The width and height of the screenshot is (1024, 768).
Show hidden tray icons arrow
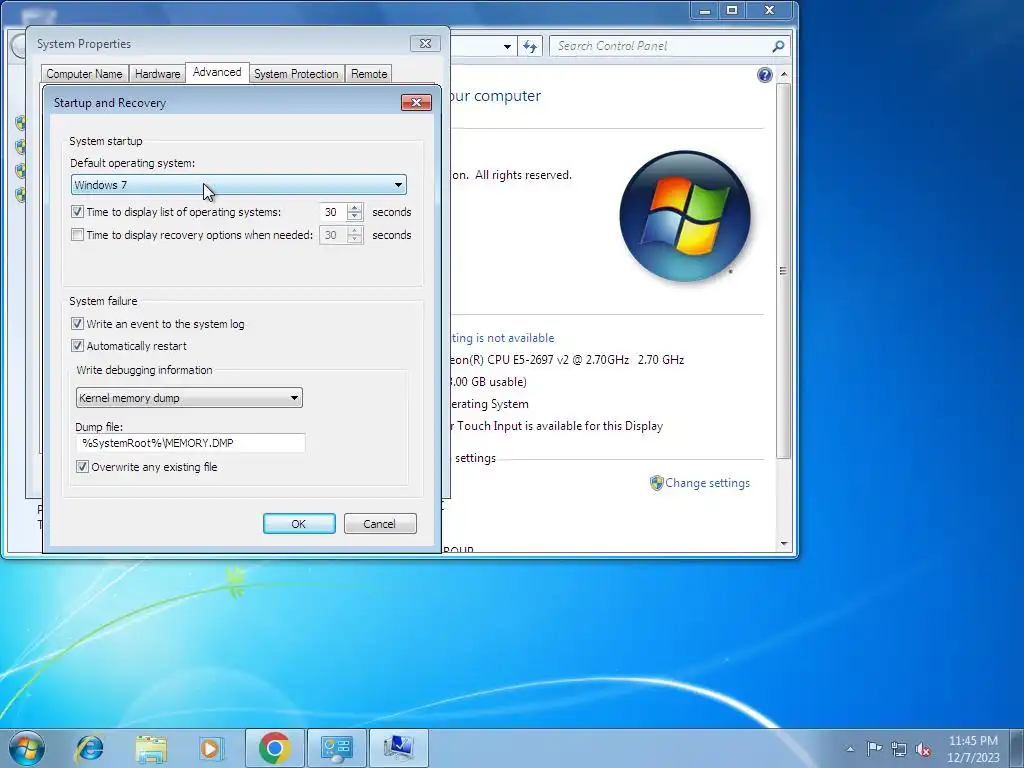point(850,749)
